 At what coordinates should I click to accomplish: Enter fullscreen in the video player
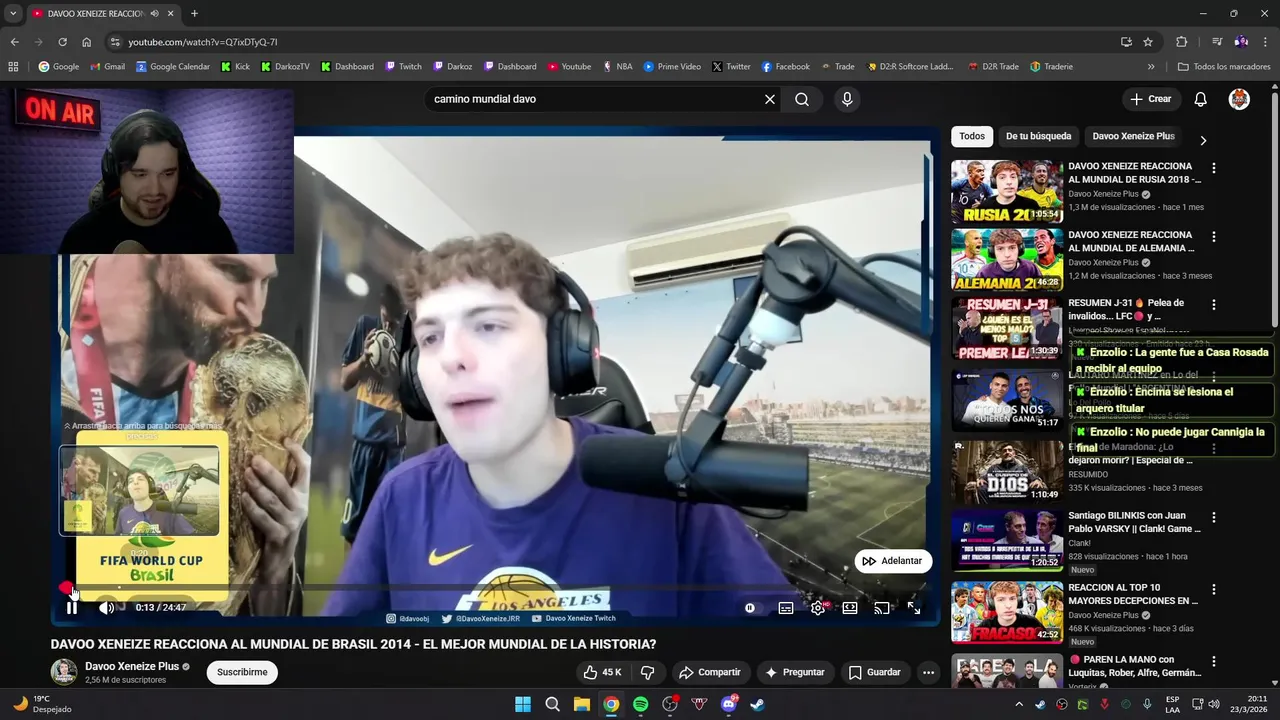click(914, 607)
